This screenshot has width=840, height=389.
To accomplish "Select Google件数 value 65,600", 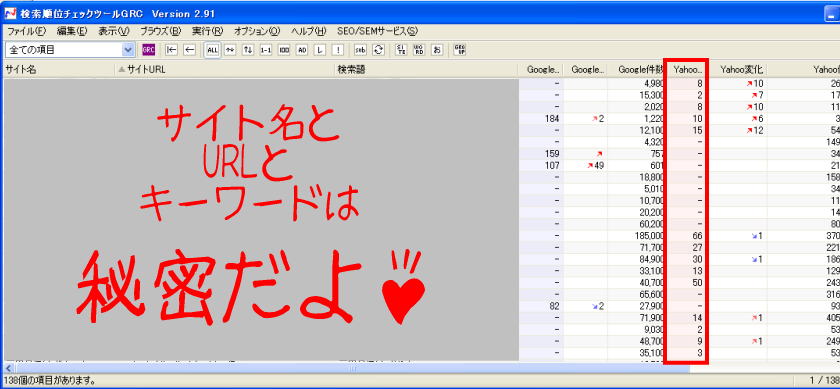I will [x=651, y=294].
